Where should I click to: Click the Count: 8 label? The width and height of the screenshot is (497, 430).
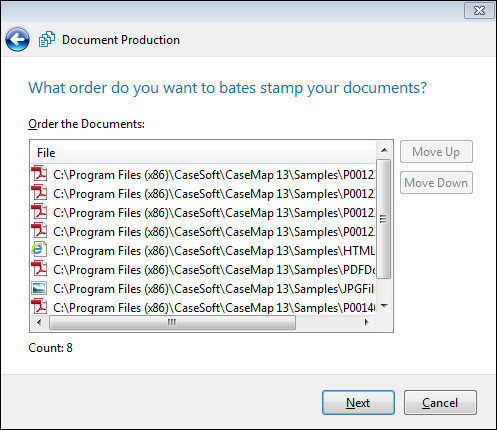50,348
